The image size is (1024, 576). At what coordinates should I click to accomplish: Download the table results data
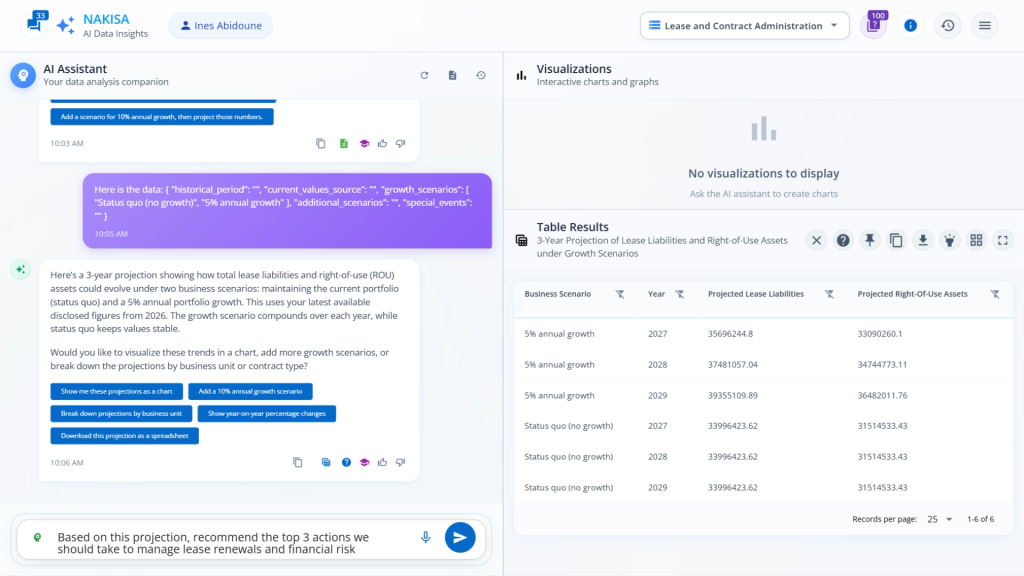[923, 240]
